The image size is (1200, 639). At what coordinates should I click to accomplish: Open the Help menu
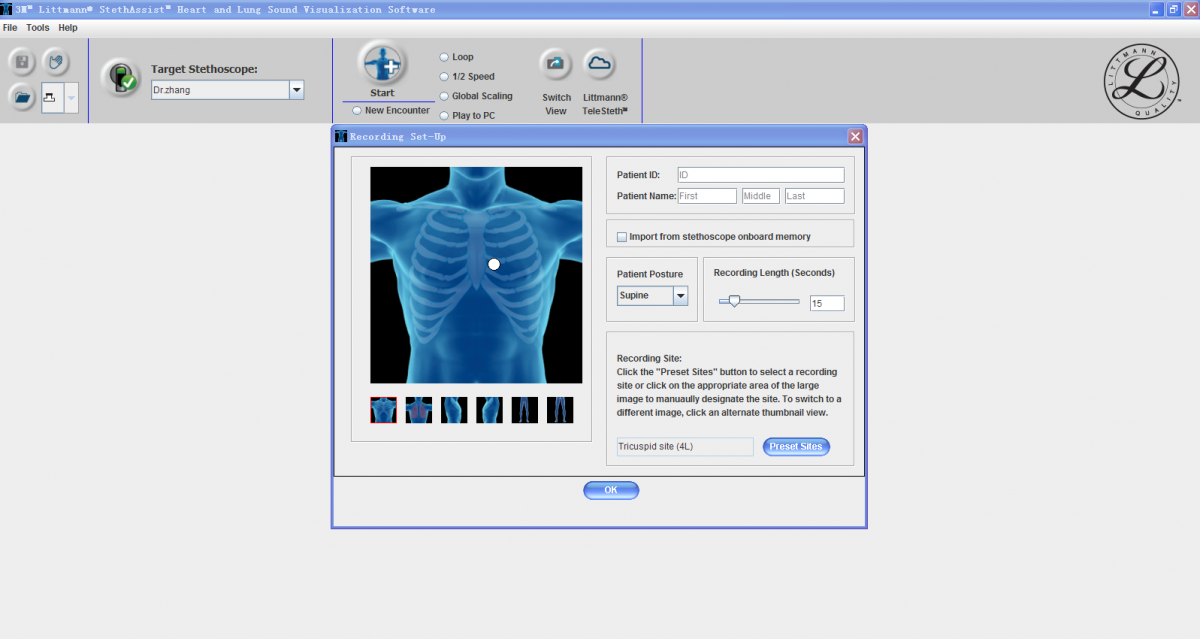pos(68,28)
